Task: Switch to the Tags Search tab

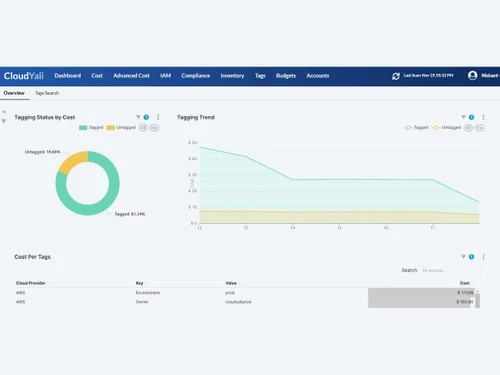Action: pyautogui.click(x=47, y=93)
